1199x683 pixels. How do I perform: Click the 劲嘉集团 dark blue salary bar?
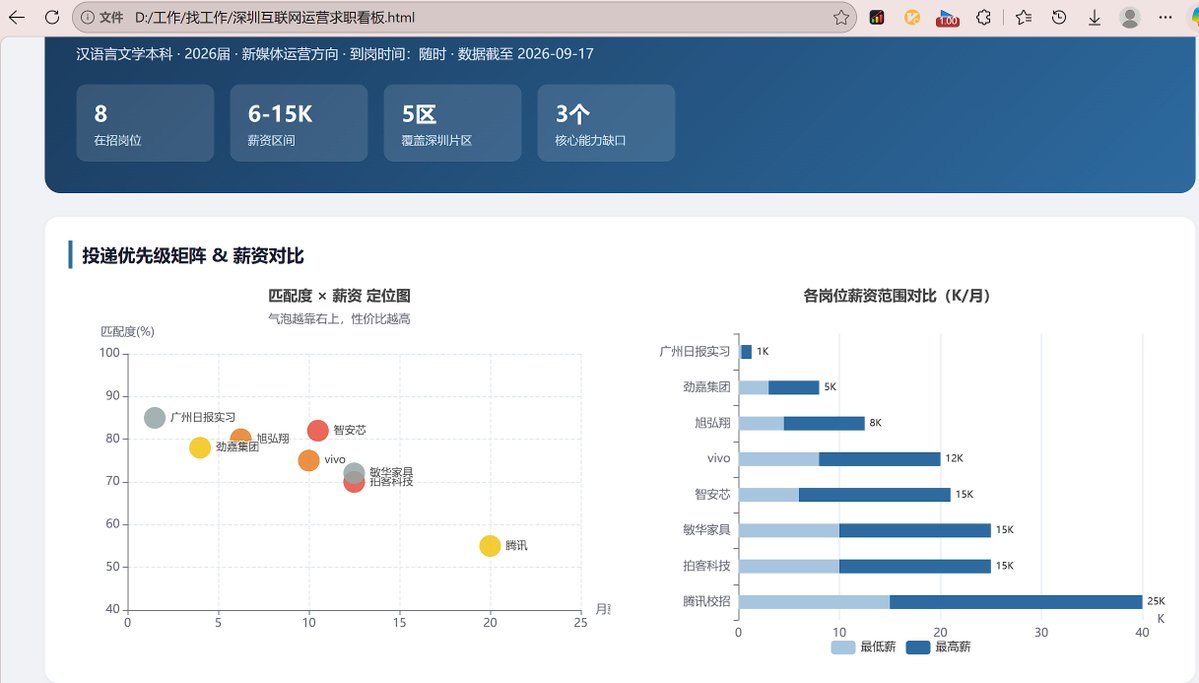(x=794, y=387)
